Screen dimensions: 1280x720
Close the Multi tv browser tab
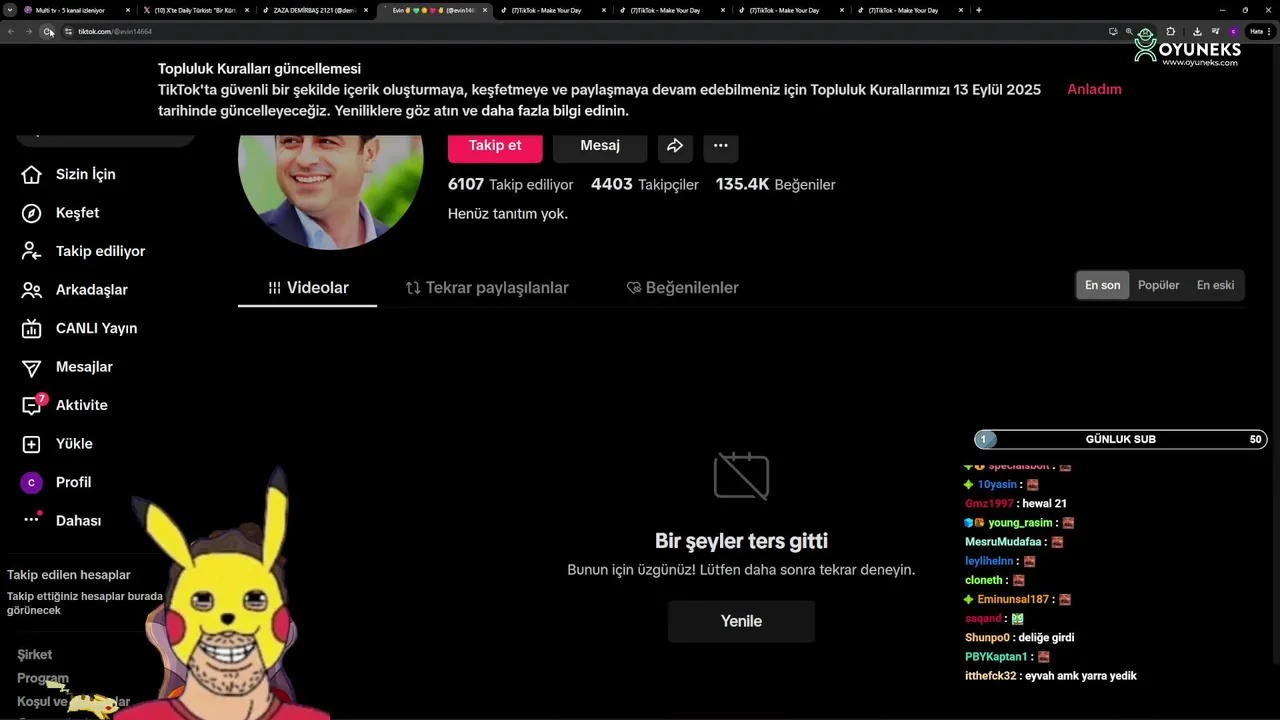(x=128, y=10)
